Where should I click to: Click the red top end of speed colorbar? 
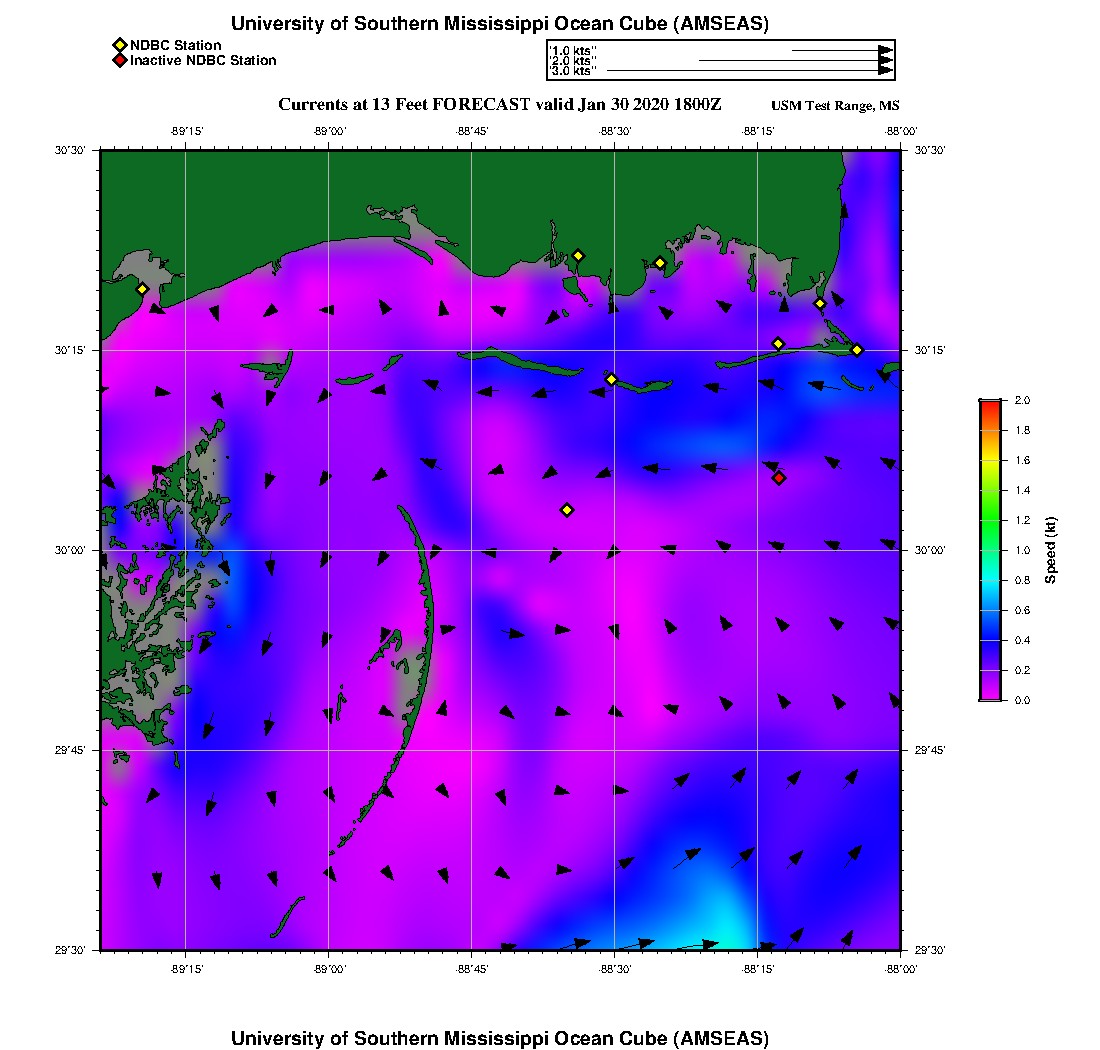pyautogui.click(x=989, y=404)
